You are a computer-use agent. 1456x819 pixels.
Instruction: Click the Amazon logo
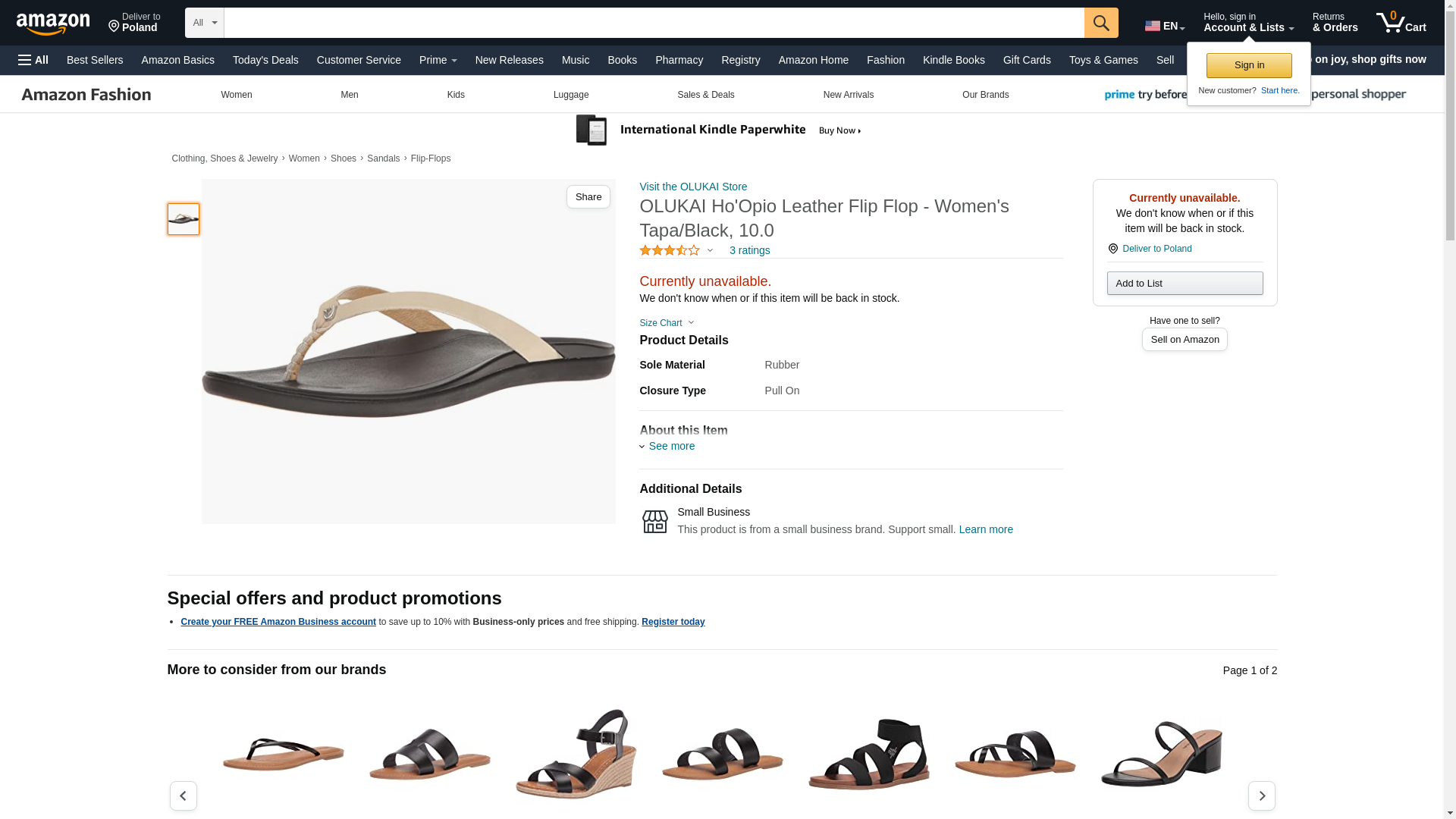(x=53, y=24)
